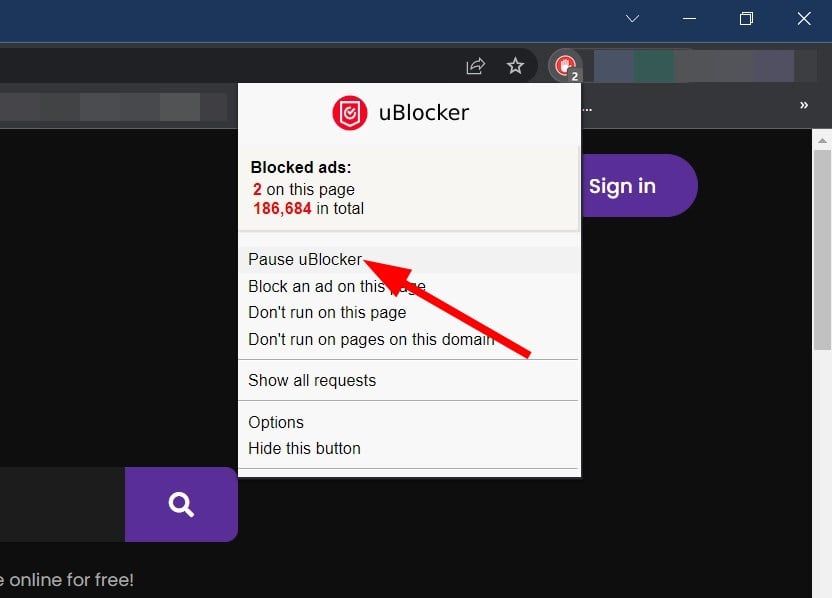This screenshot has height=598, width=832.
Task: Restore down the browser window
Action: coord(746,19)
